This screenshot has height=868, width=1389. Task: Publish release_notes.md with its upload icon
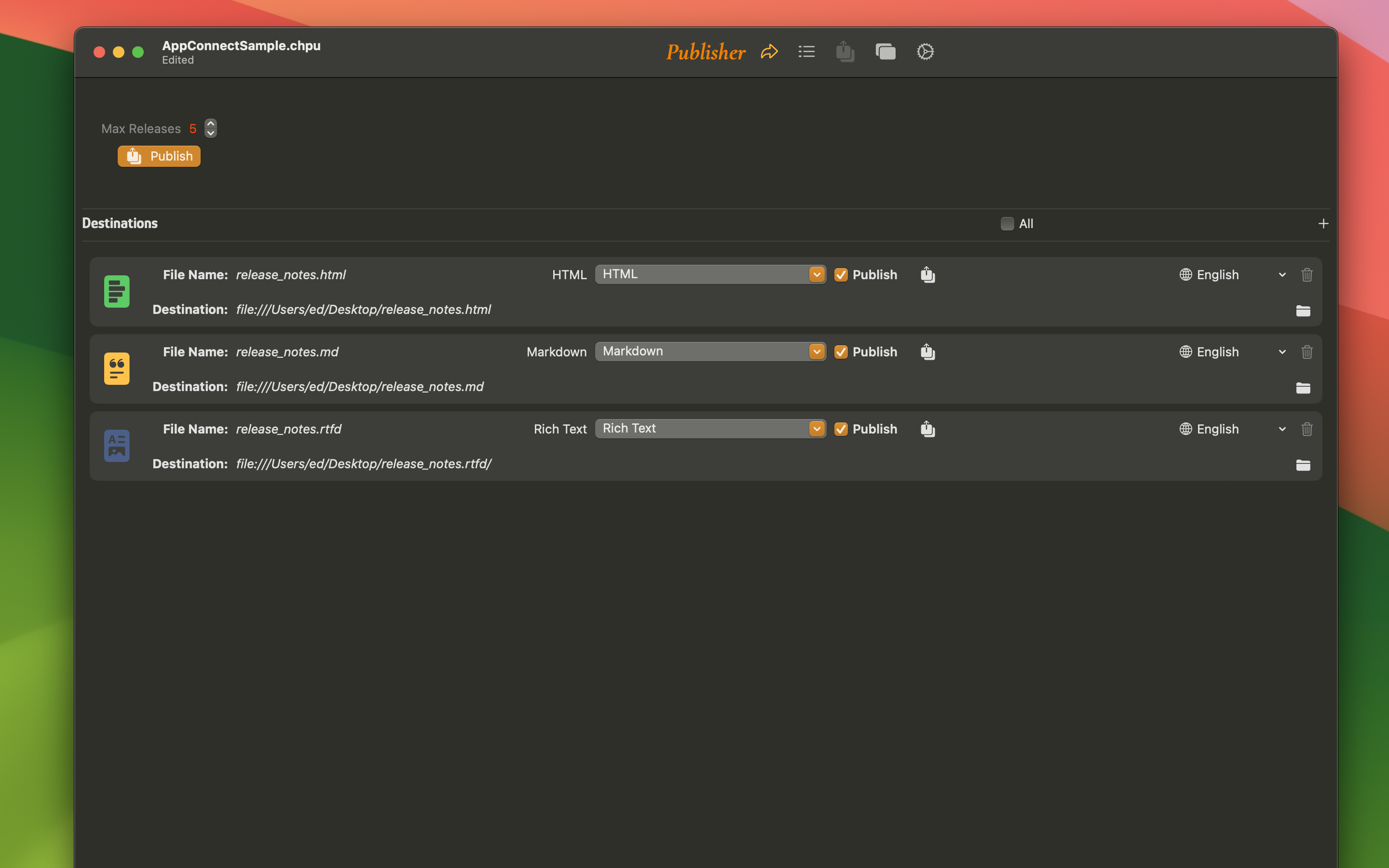[x=927, y=352]
